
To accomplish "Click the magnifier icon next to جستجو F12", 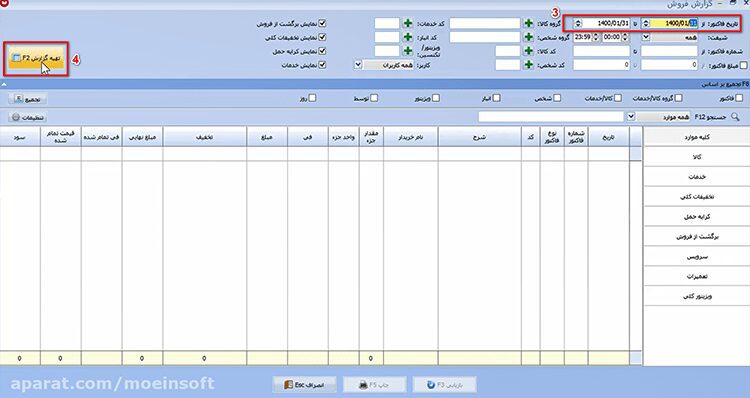I will tap(735, 117).
